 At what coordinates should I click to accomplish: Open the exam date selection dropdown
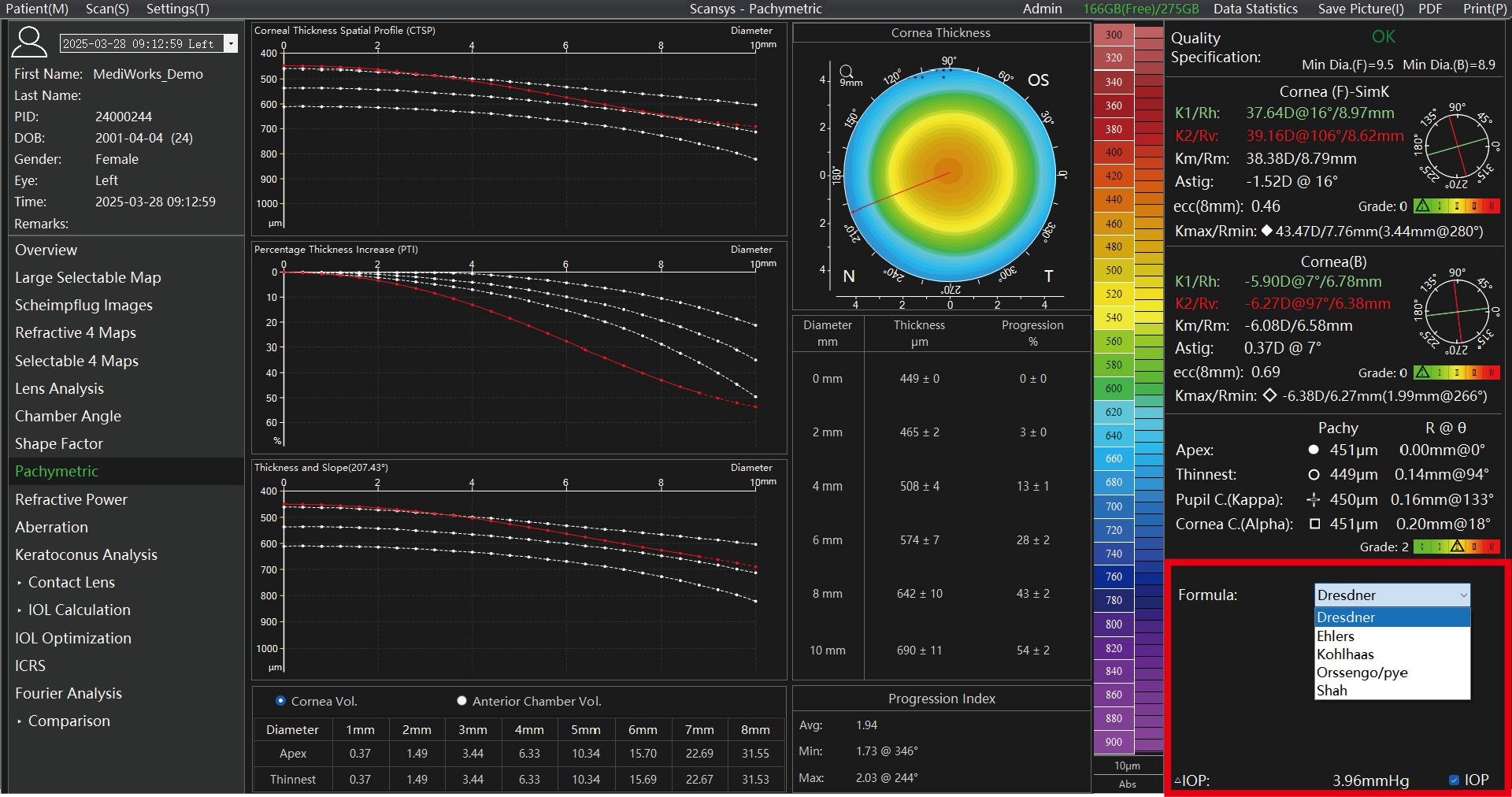click(231, 43)
